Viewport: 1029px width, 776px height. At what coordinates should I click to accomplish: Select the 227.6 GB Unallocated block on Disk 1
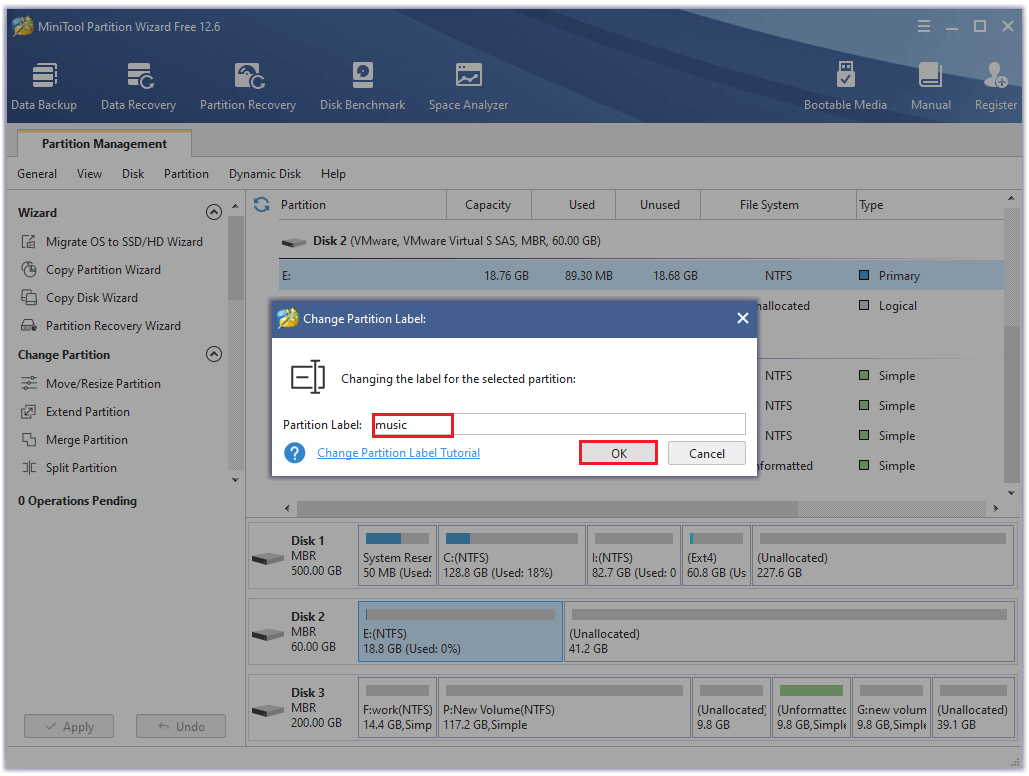tap(883, 555)
